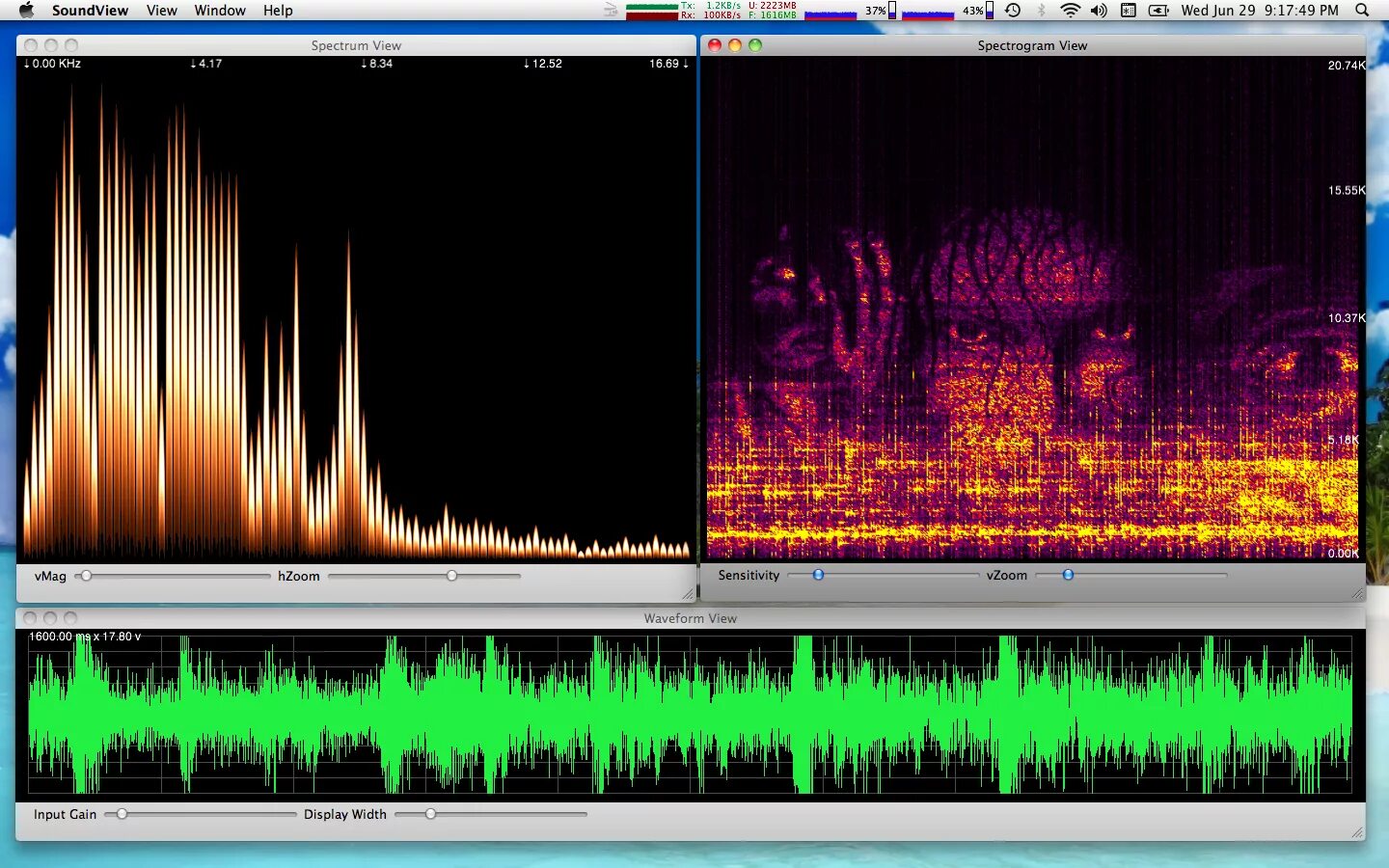This screenshot has height=868, width=1389.
Task: Click the 10.37K spectrogram scale label
Action: click(1347, 318)
